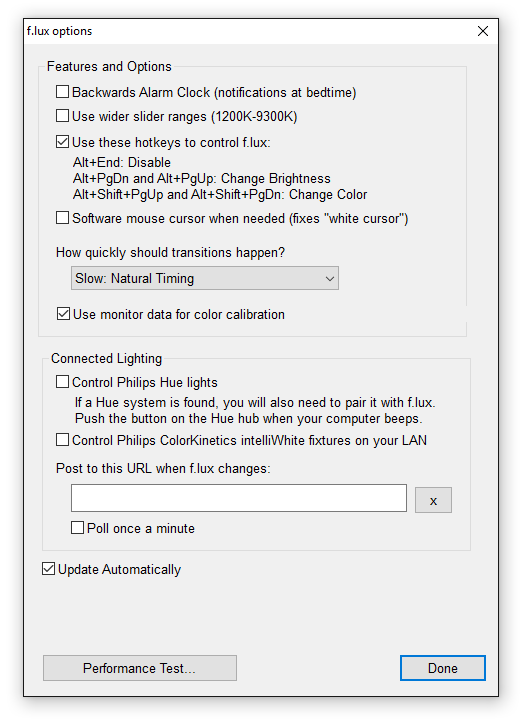Click the Connected Lighting group heading
Viewport: 529px width, 726px height.
click(x=106, y=358)
